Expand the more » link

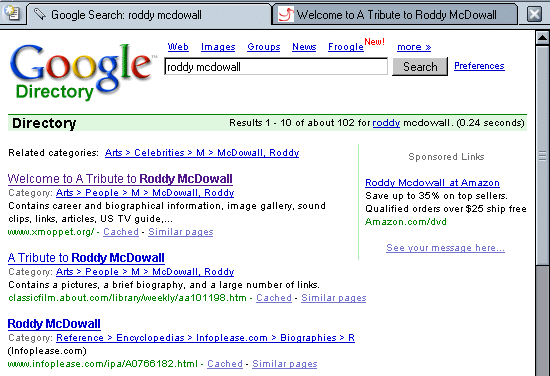(x=414, y=47)
